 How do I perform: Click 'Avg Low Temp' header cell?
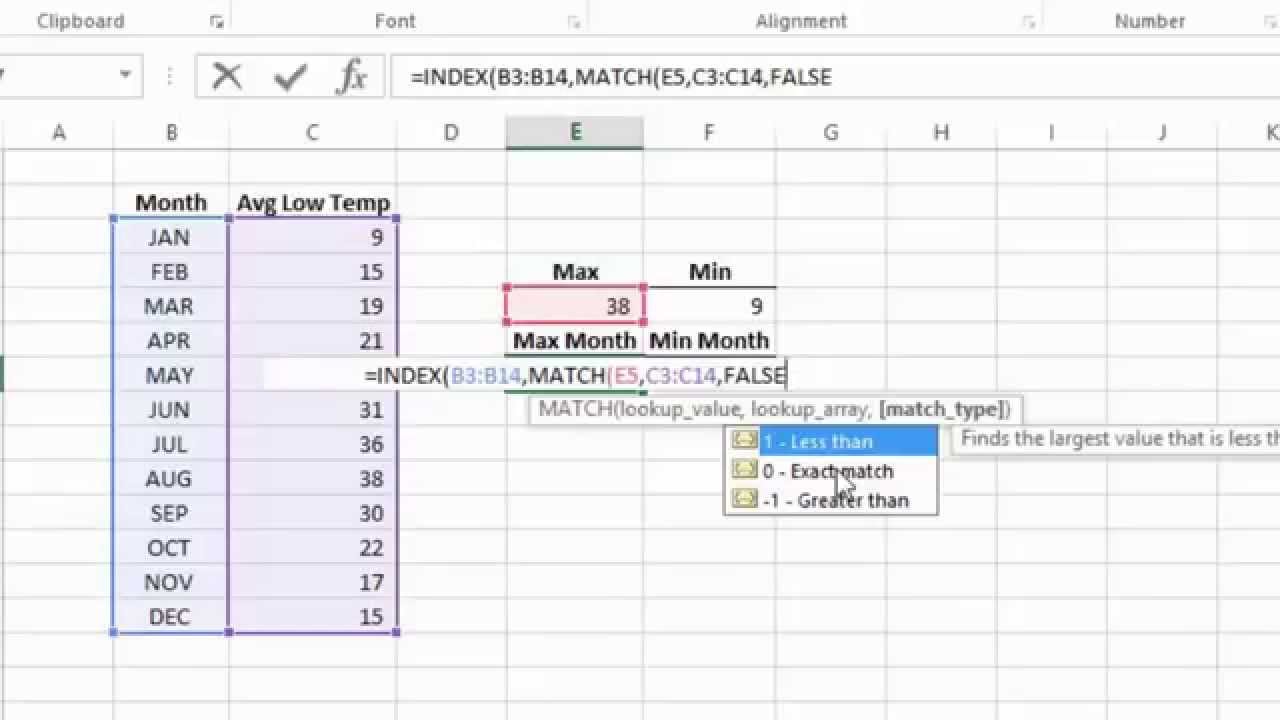tap(313, 202)
